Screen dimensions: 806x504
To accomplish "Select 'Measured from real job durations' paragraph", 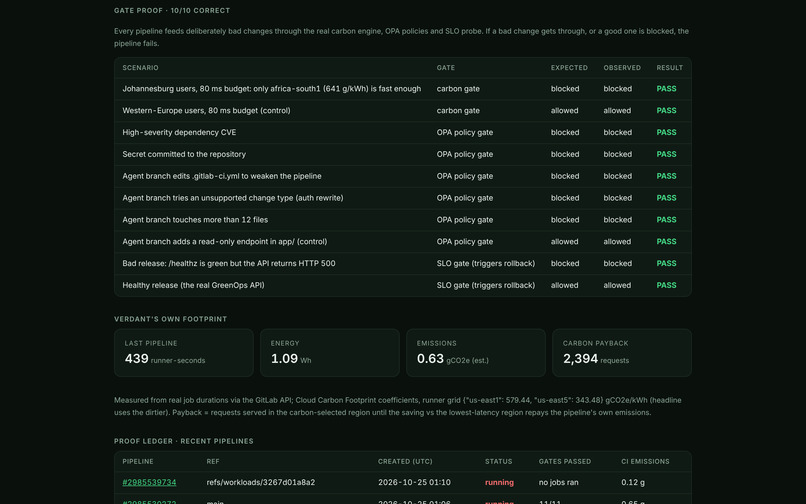I will [398, 406].
